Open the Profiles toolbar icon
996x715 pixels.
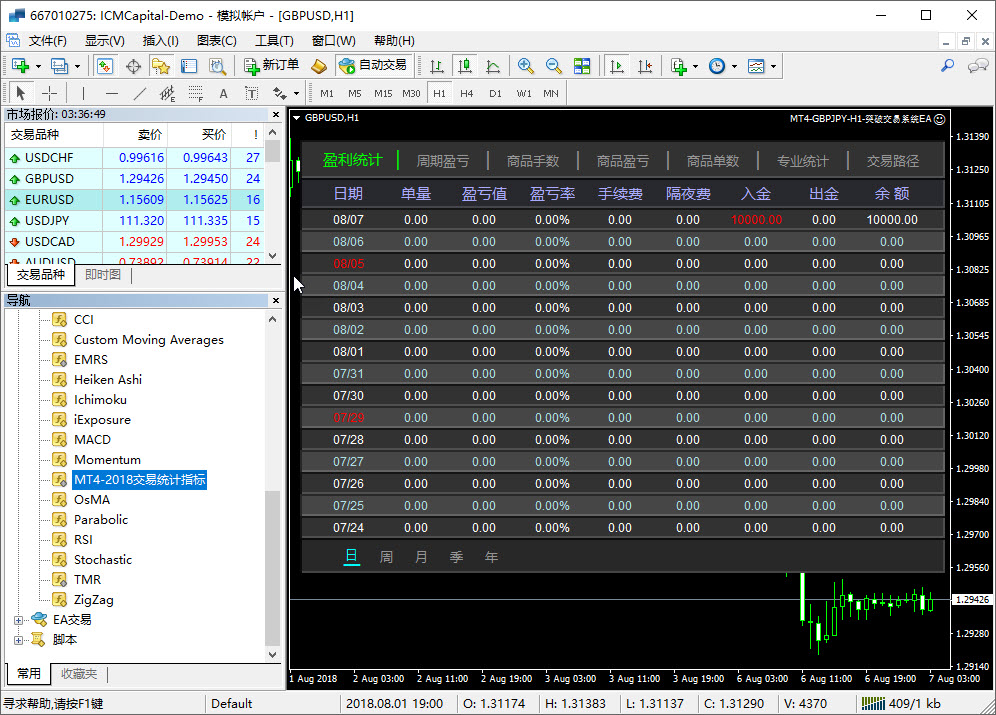click(x=59, y=66)
